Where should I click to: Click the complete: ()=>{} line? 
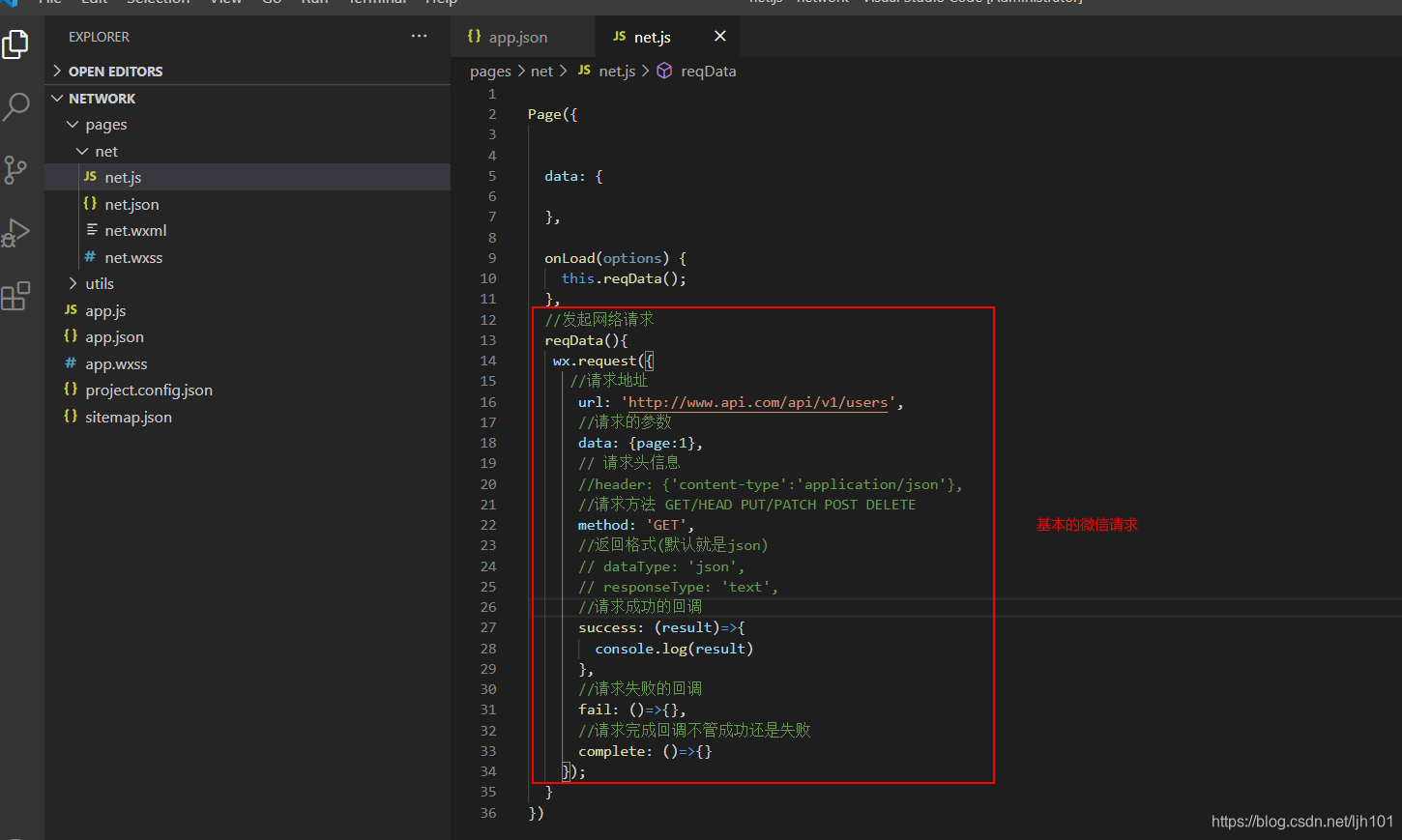pos(645,751)
